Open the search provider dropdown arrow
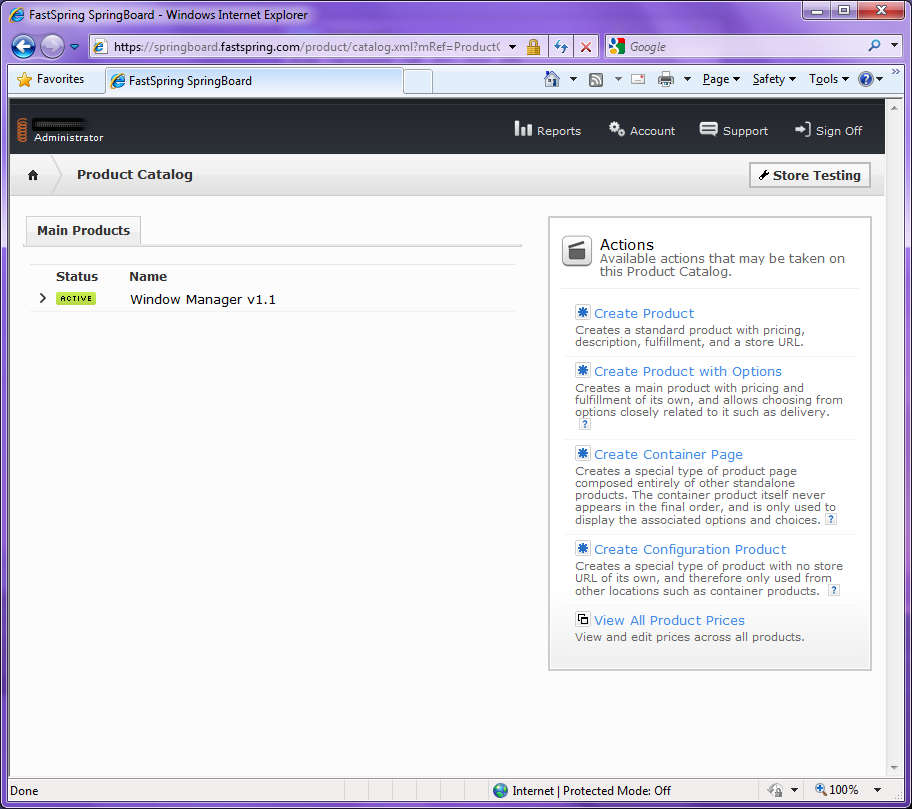The height and width of the screenshot is (809, 912). (x=895, y=45)
